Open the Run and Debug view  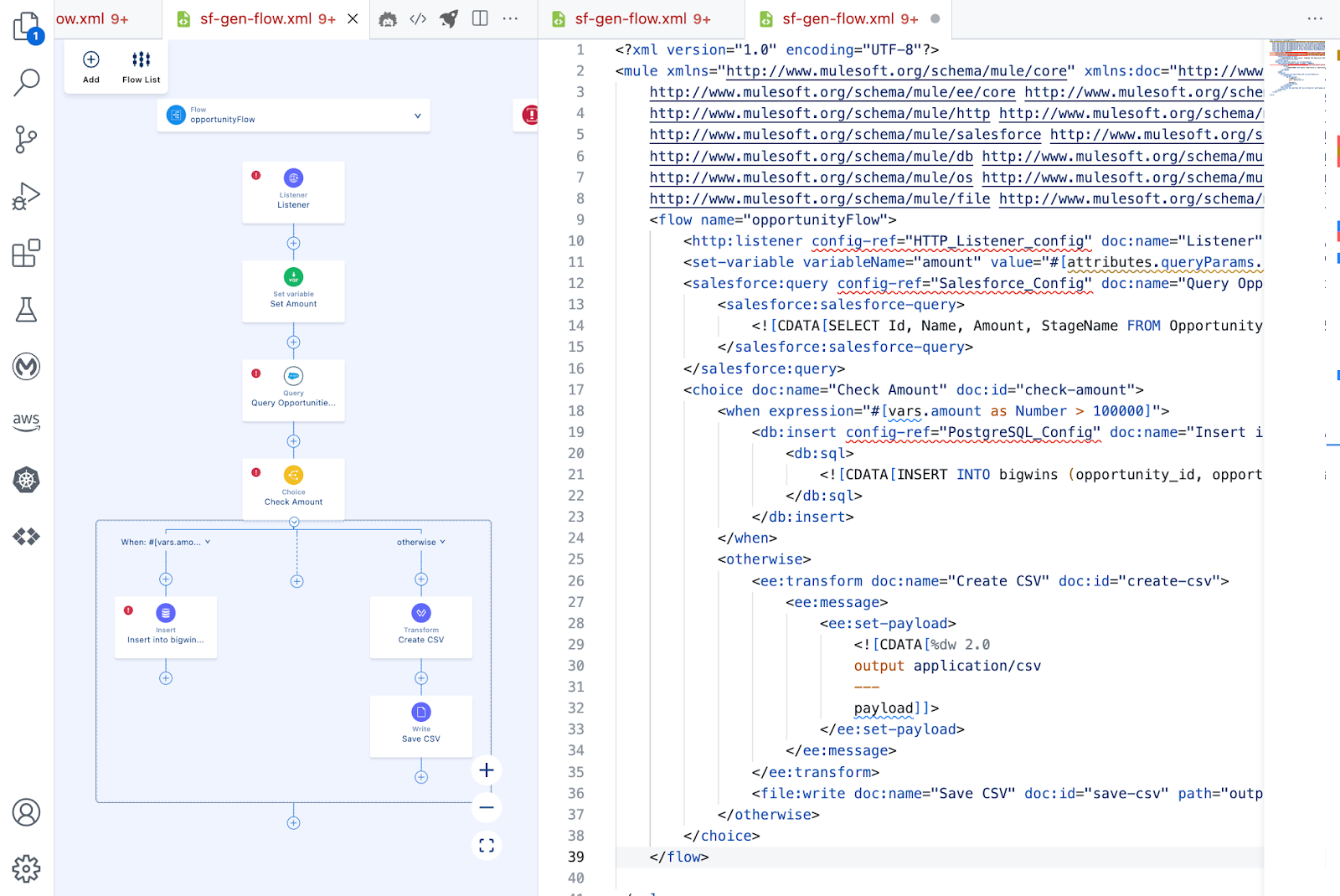click(x=27, y=196)
